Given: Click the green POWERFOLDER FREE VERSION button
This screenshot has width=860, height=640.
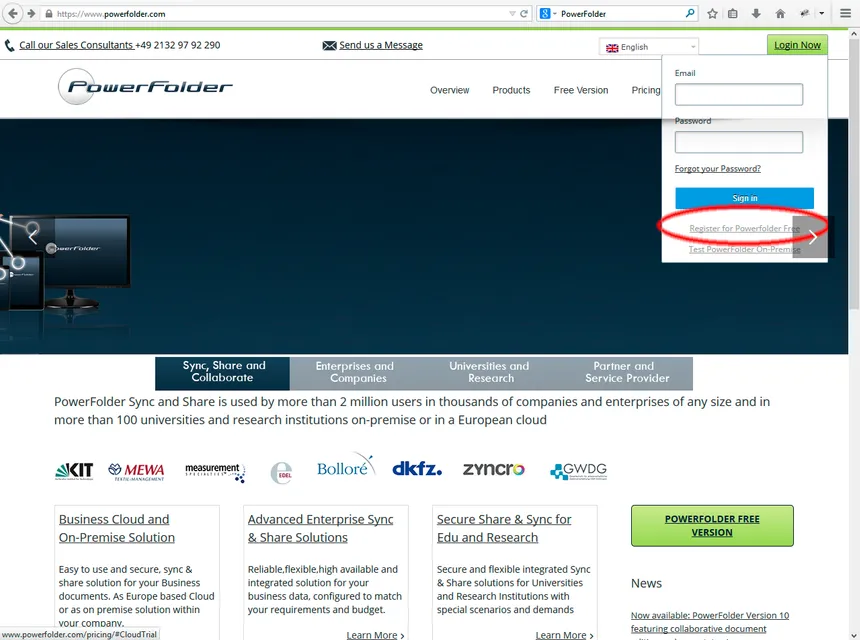Looking at the screenshot, I should coord(712,525).
